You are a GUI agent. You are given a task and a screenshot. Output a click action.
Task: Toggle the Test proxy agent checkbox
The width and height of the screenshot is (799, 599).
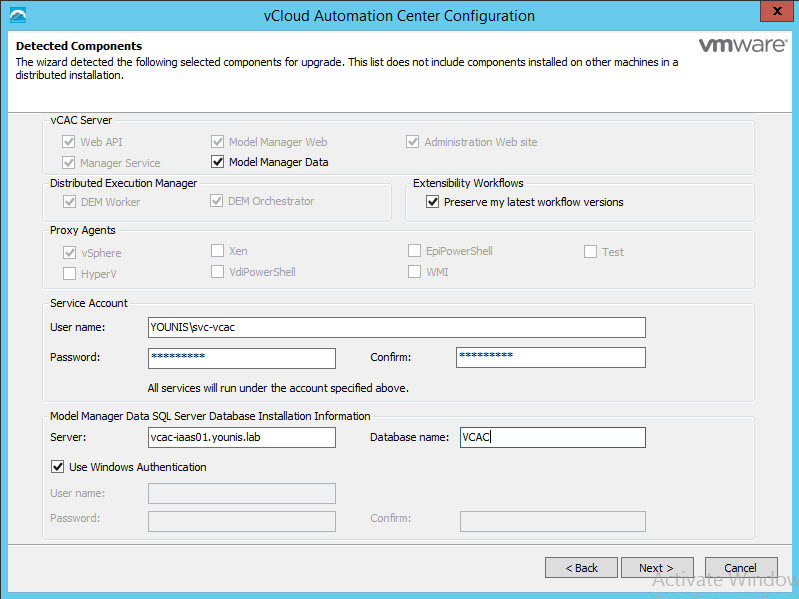[591, 252]
